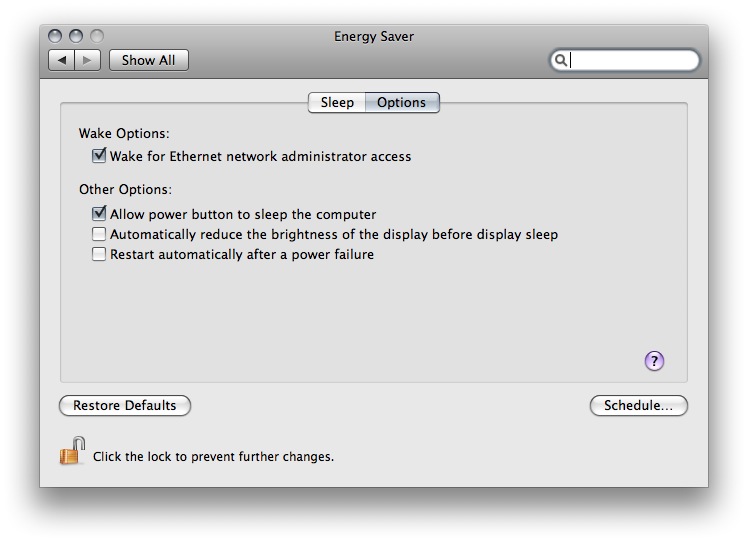Uncheck Allow power button to sleep the computer

[99, 213]
